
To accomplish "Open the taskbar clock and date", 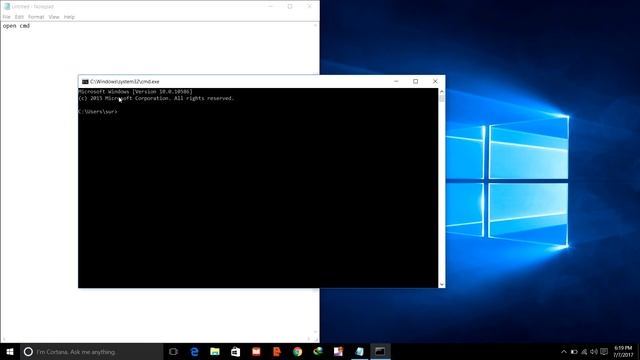I will pyautogui.click(x=623, y=351).
